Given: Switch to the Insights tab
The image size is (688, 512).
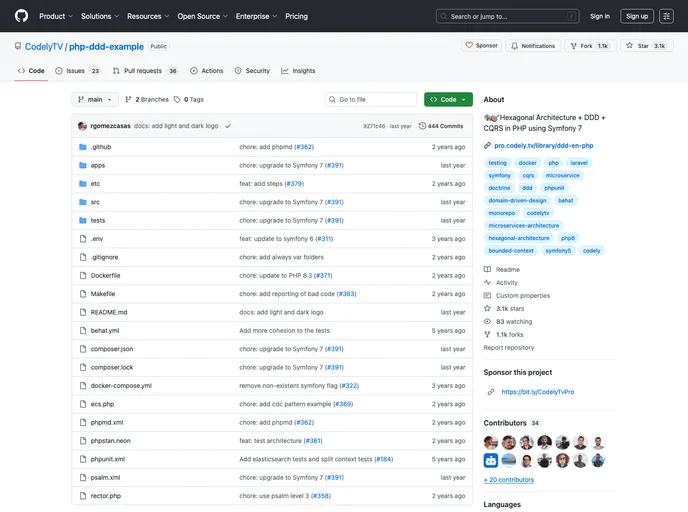Looking at the screenshot, I should (298, 71).
